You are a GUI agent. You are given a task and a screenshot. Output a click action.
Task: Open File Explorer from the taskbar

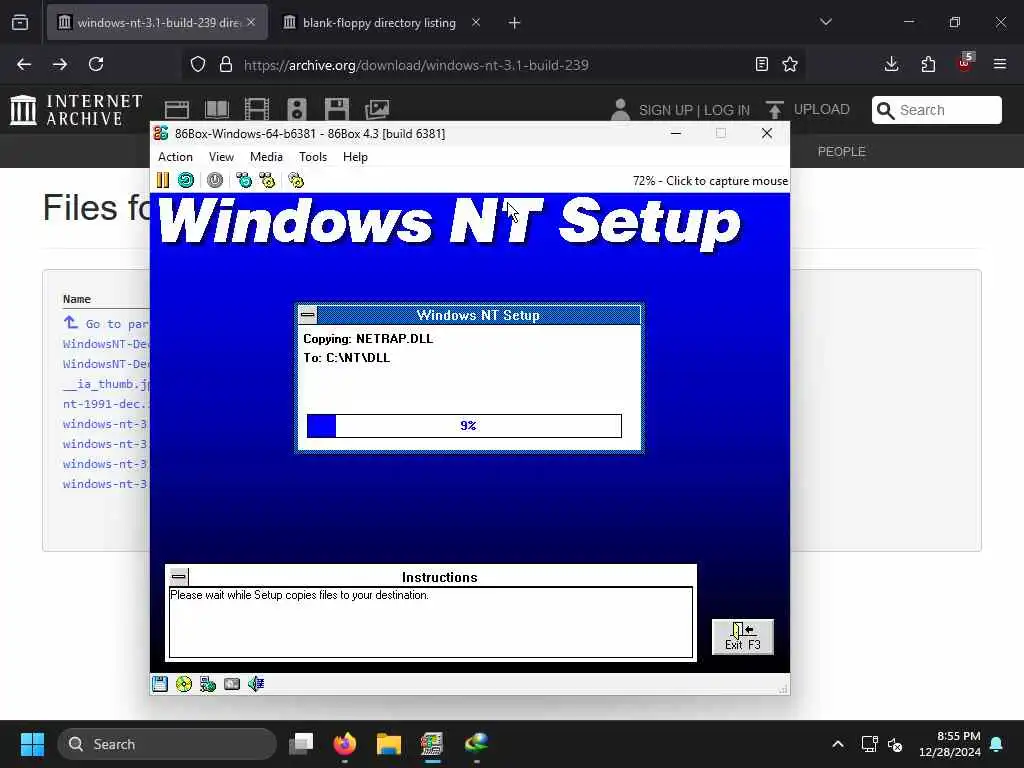pos(389,744)
